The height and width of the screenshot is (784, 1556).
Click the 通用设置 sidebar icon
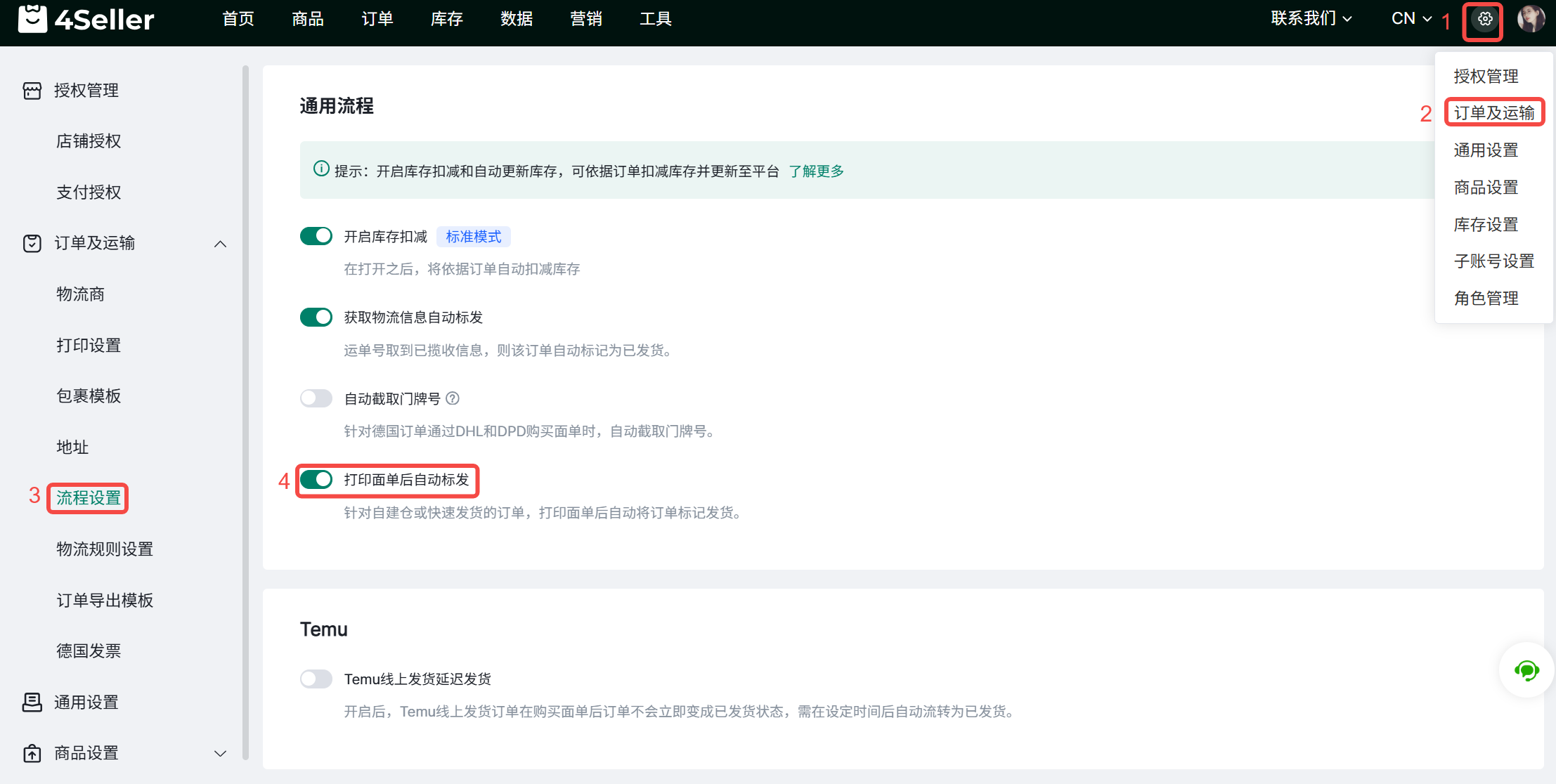coord(32,702)
